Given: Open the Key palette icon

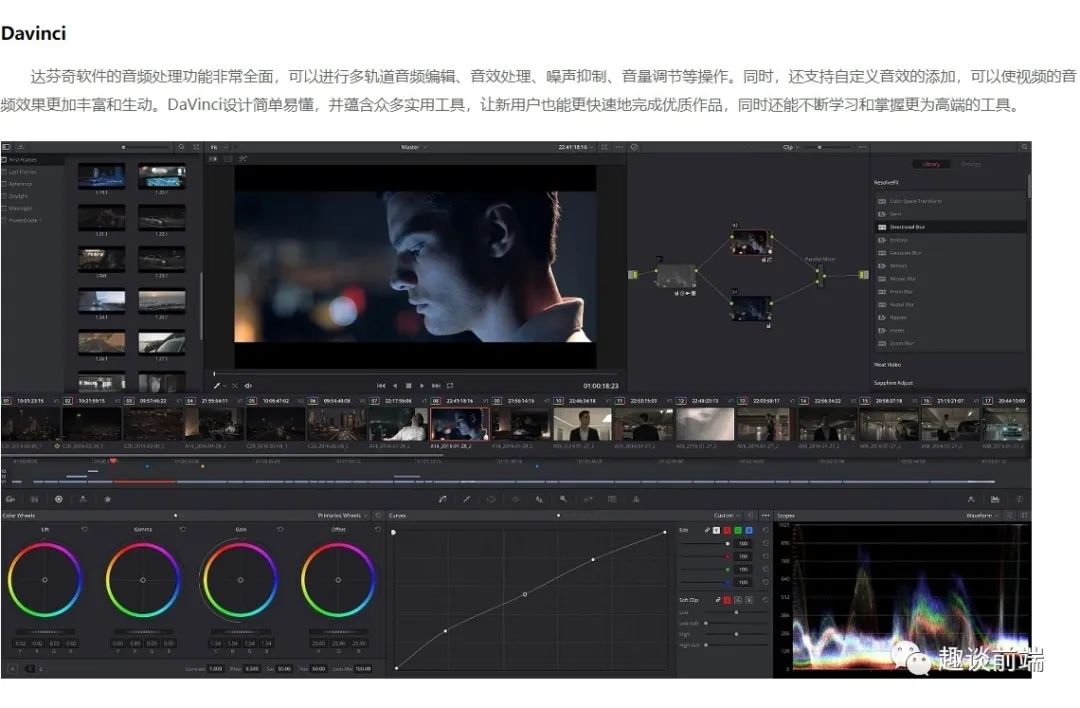Looking at the screenshot, I should pos(563,499).
